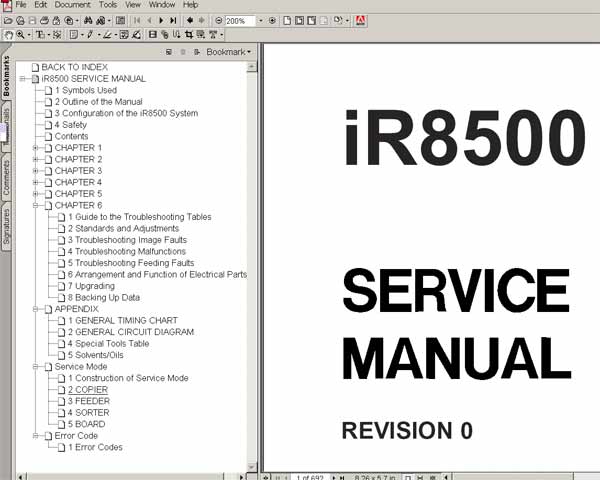This screenshot has height=480, width=600.
Task: Go to the next page arrow
Action: 161,20
